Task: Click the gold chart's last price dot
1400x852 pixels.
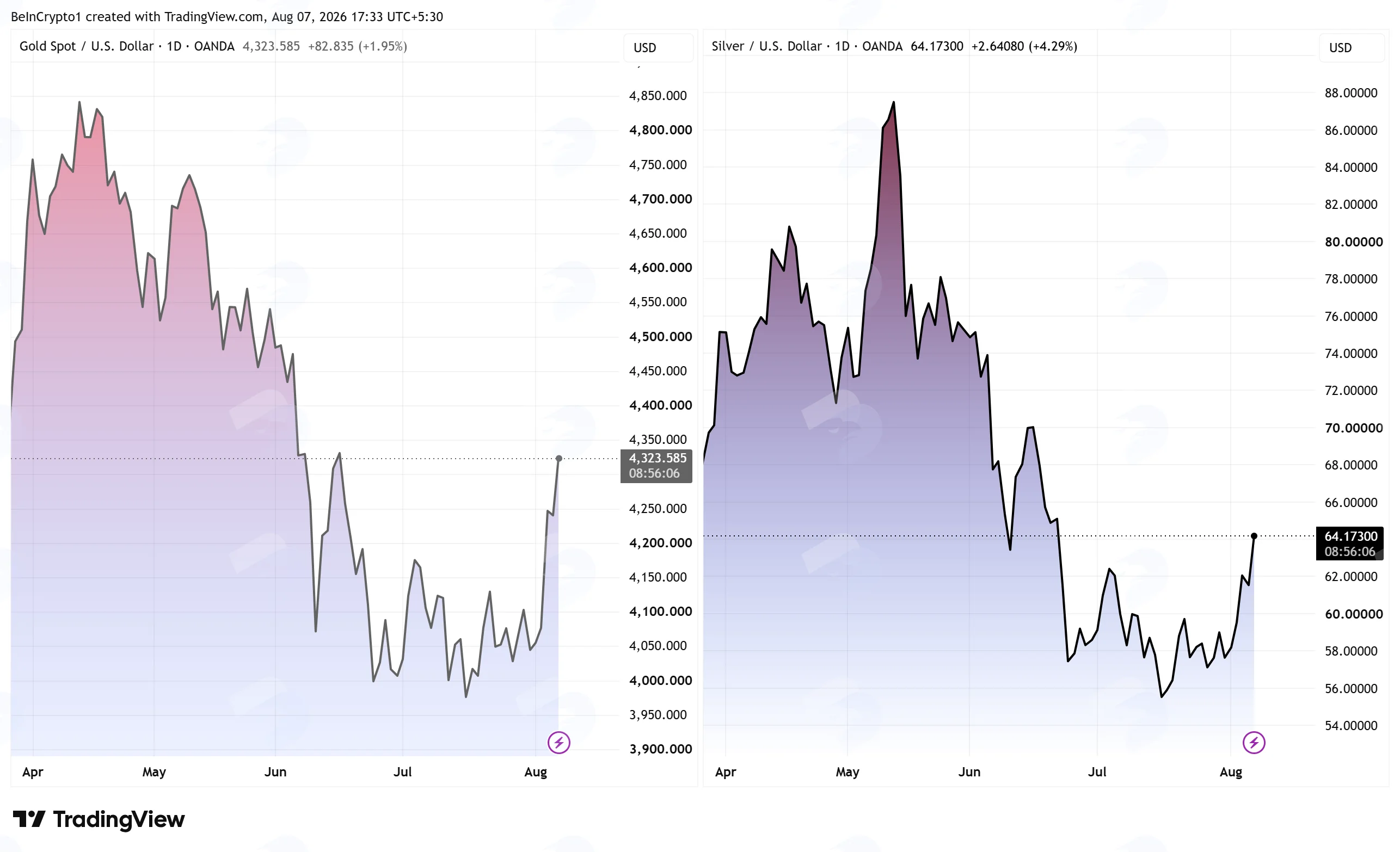Action: [x=558, y=459]
